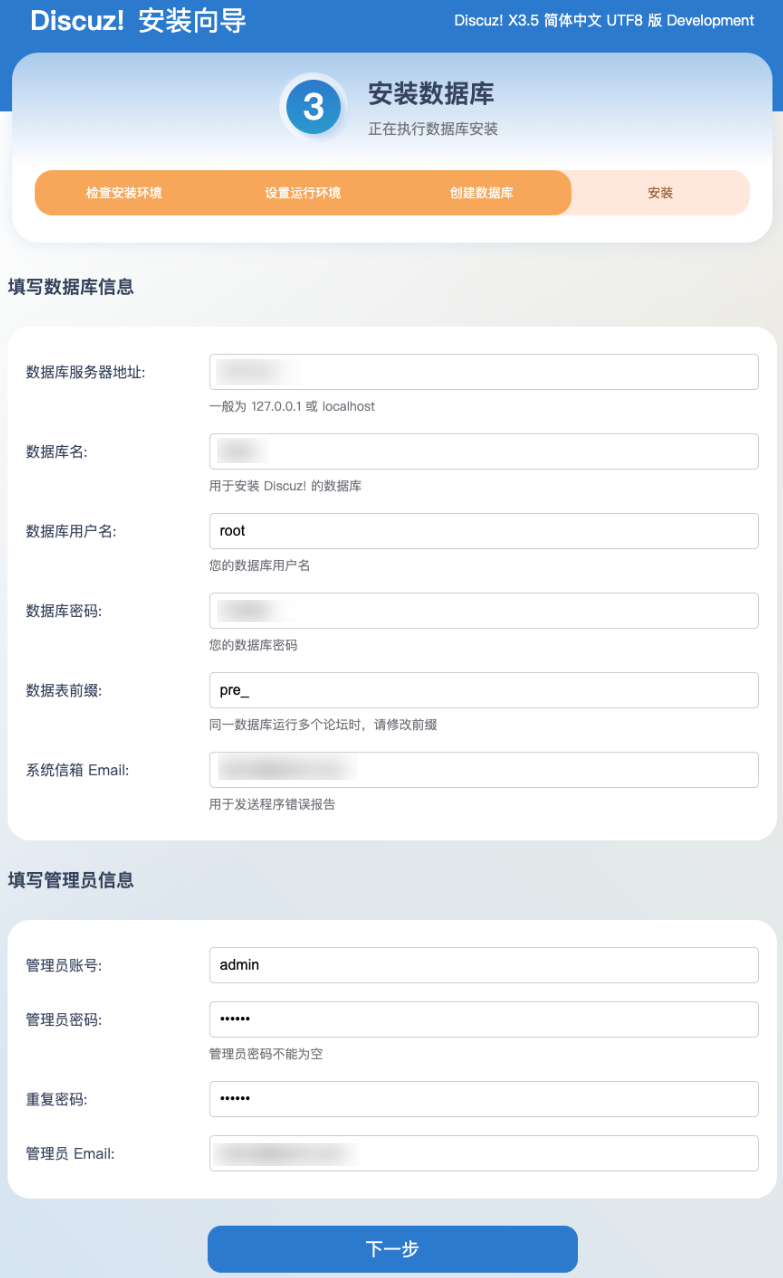Click the hint 一般为 127.0.0.1 或 localhost
Screen dimensions: 783x1278
pos(292,407)
